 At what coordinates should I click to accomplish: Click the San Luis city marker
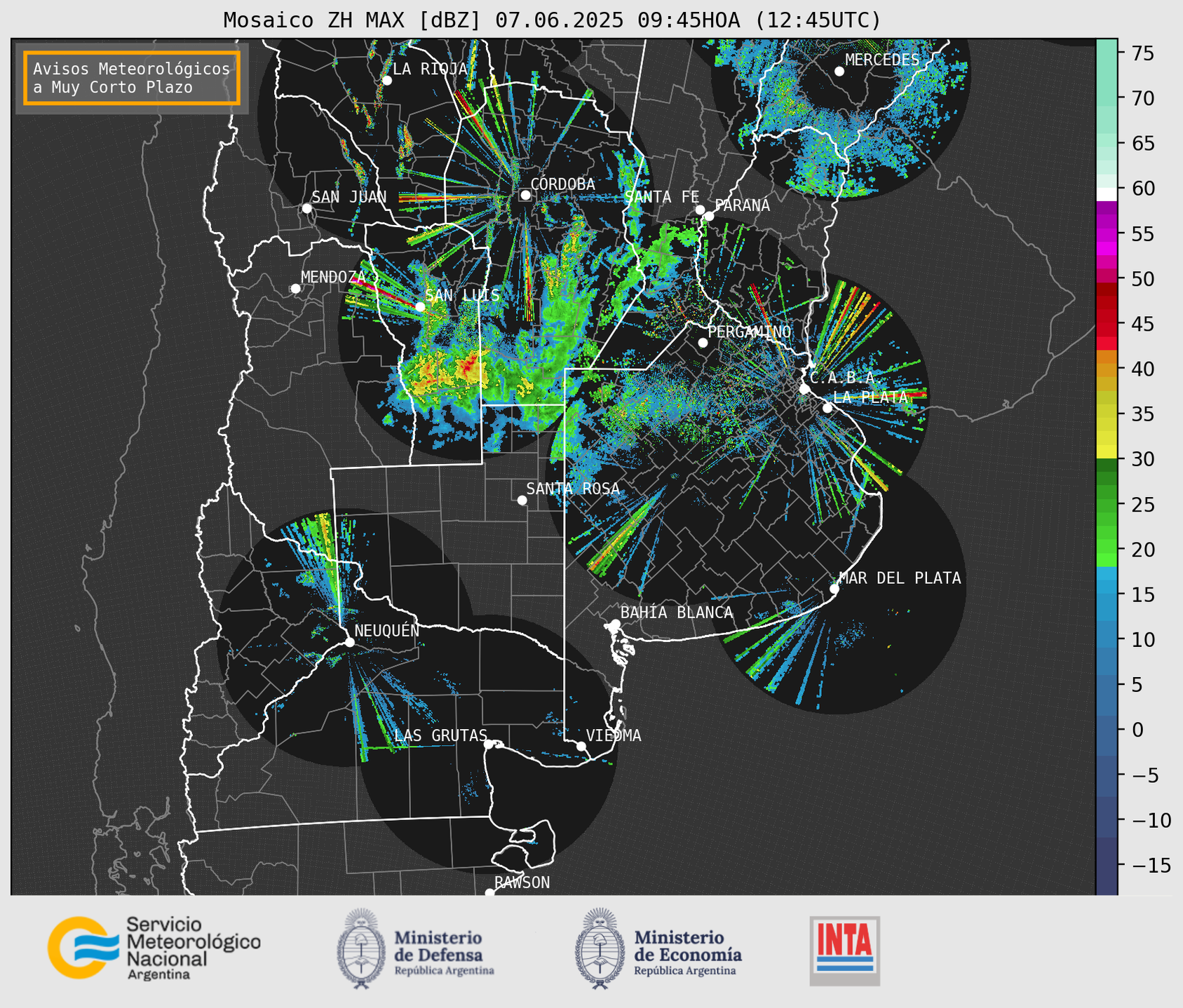tap(420, 306)
